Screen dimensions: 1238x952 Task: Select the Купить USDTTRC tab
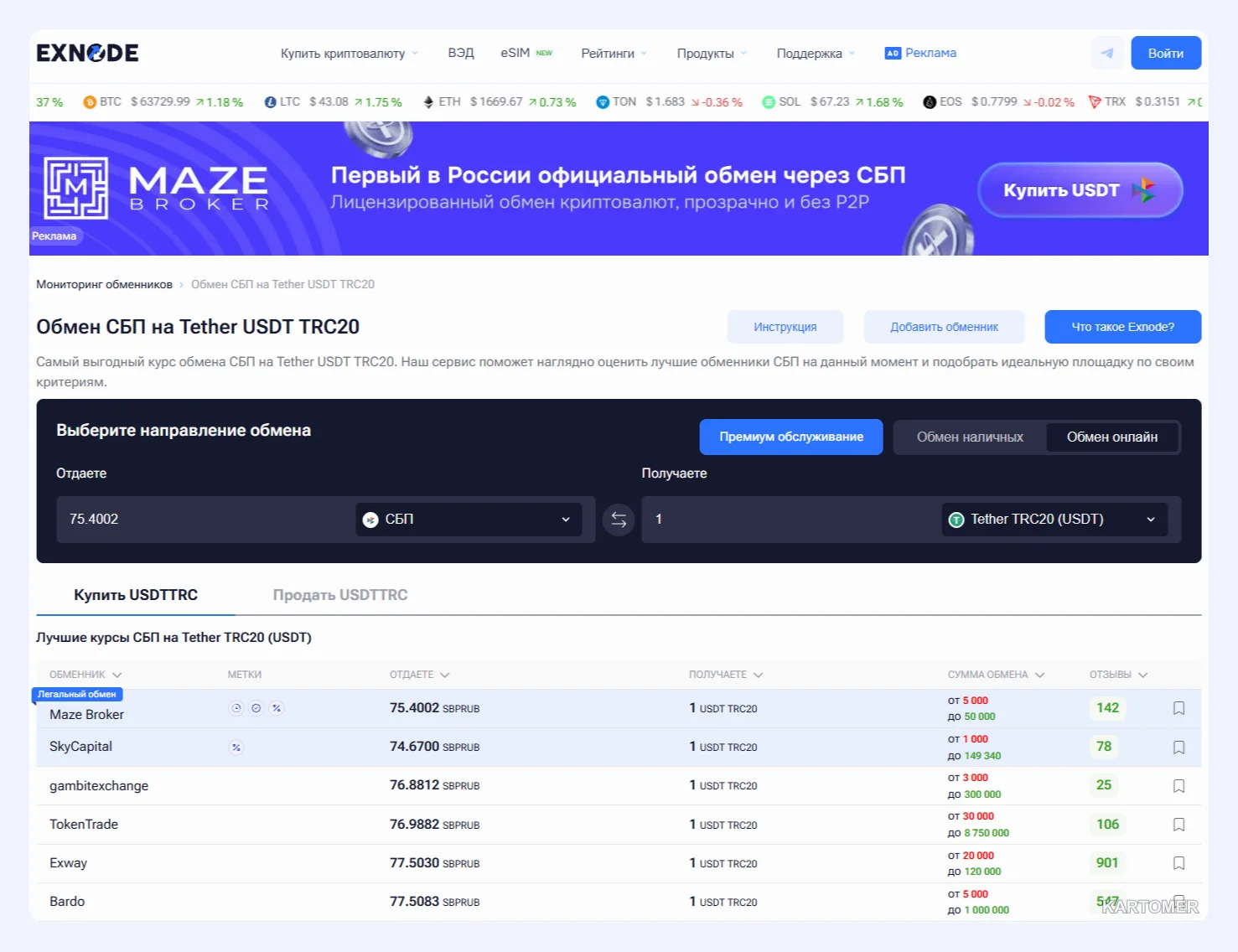click(x=136, y=595)
